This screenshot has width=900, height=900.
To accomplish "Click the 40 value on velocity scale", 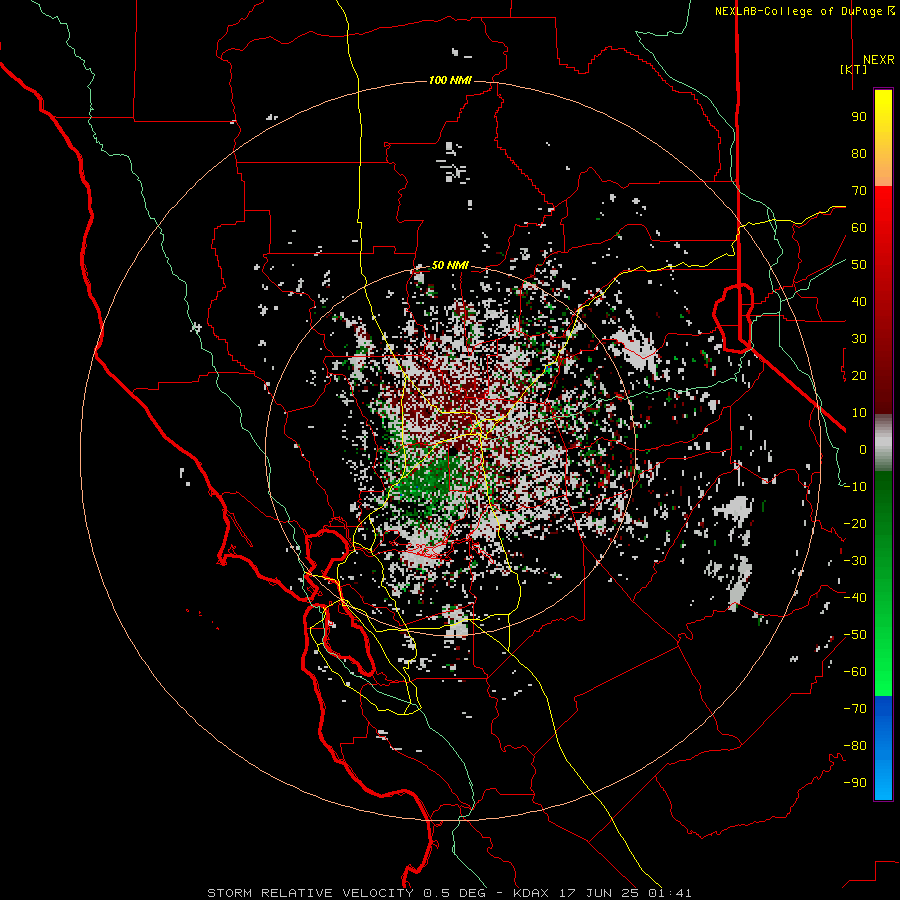I will coord(859,302).
